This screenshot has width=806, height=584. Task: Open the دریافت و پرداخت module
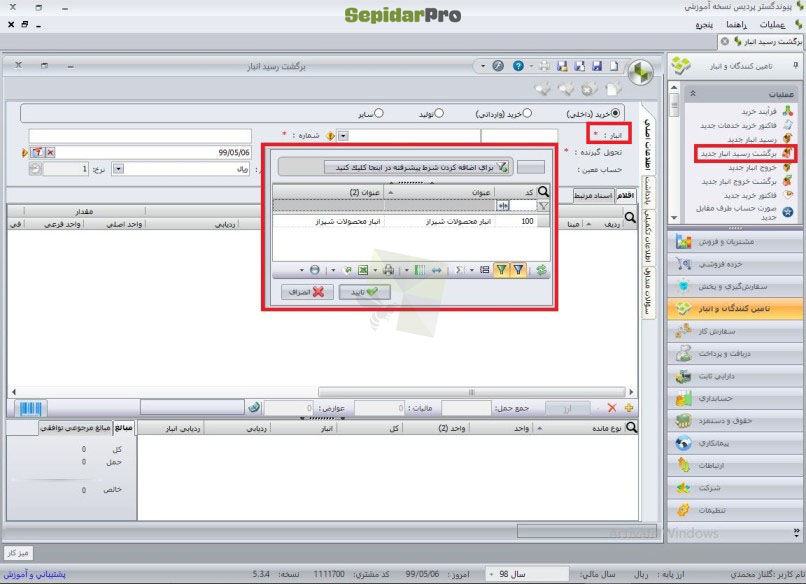(x=735, y=354)
